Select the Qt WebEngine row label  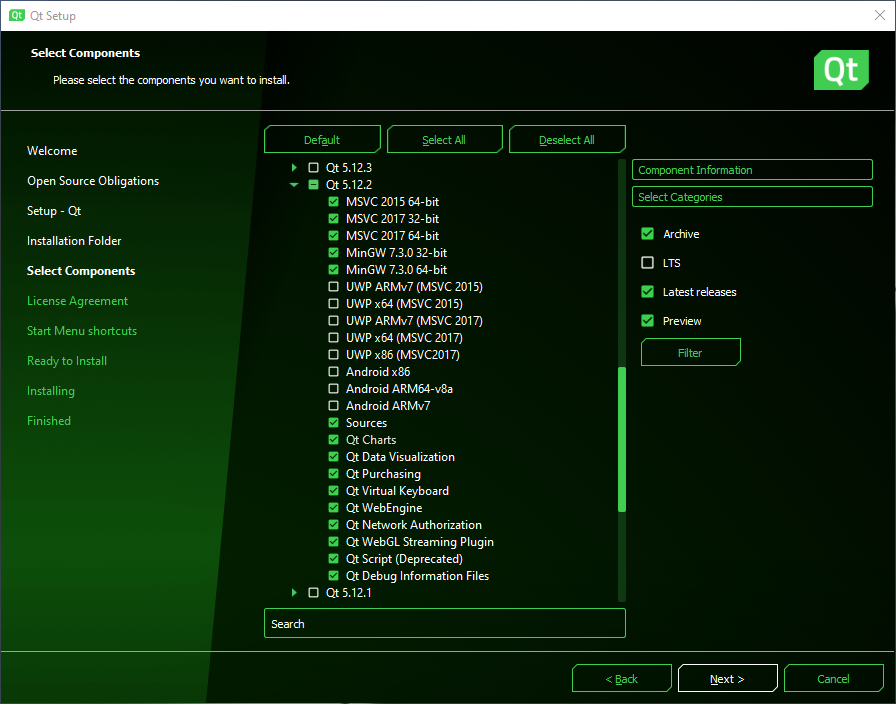384,507
